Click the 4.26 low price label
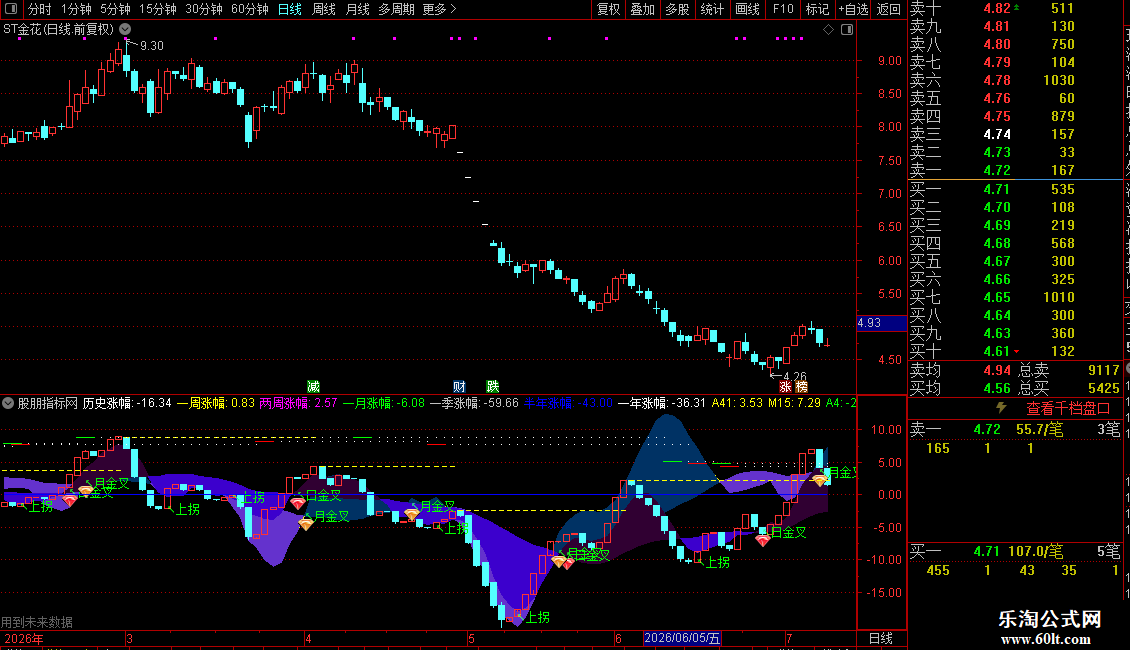Viewport: 1130px width, 650px height. click(794, 376)
